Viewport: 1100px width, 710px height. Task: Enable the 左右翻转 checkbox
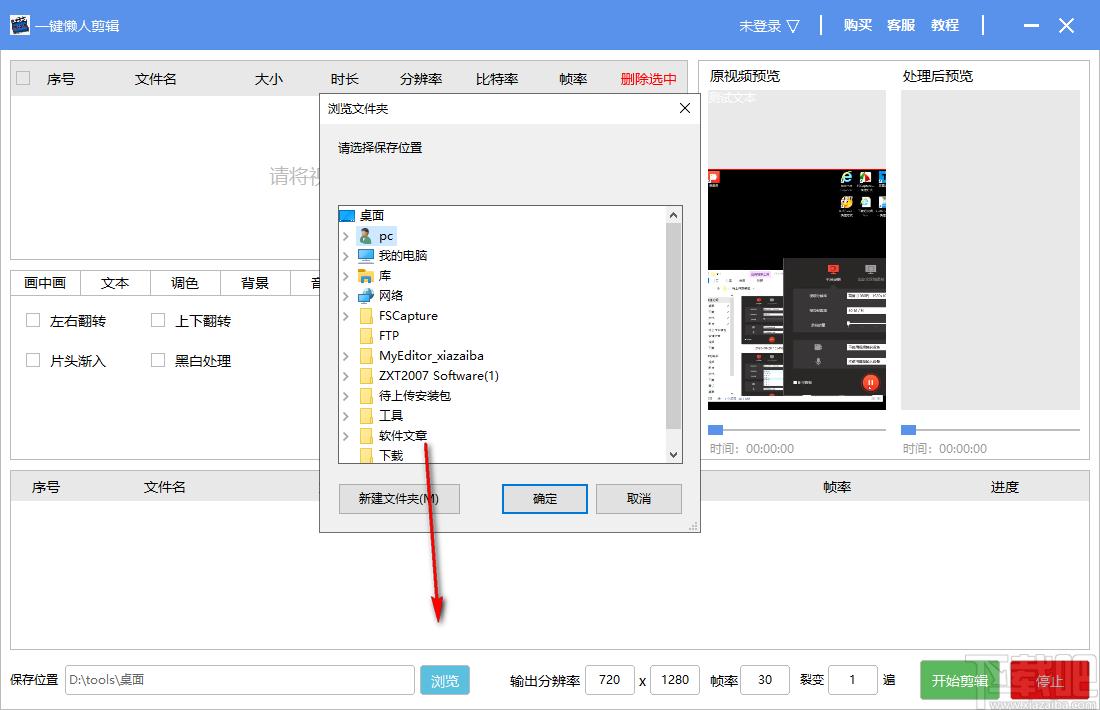[33, 321]
